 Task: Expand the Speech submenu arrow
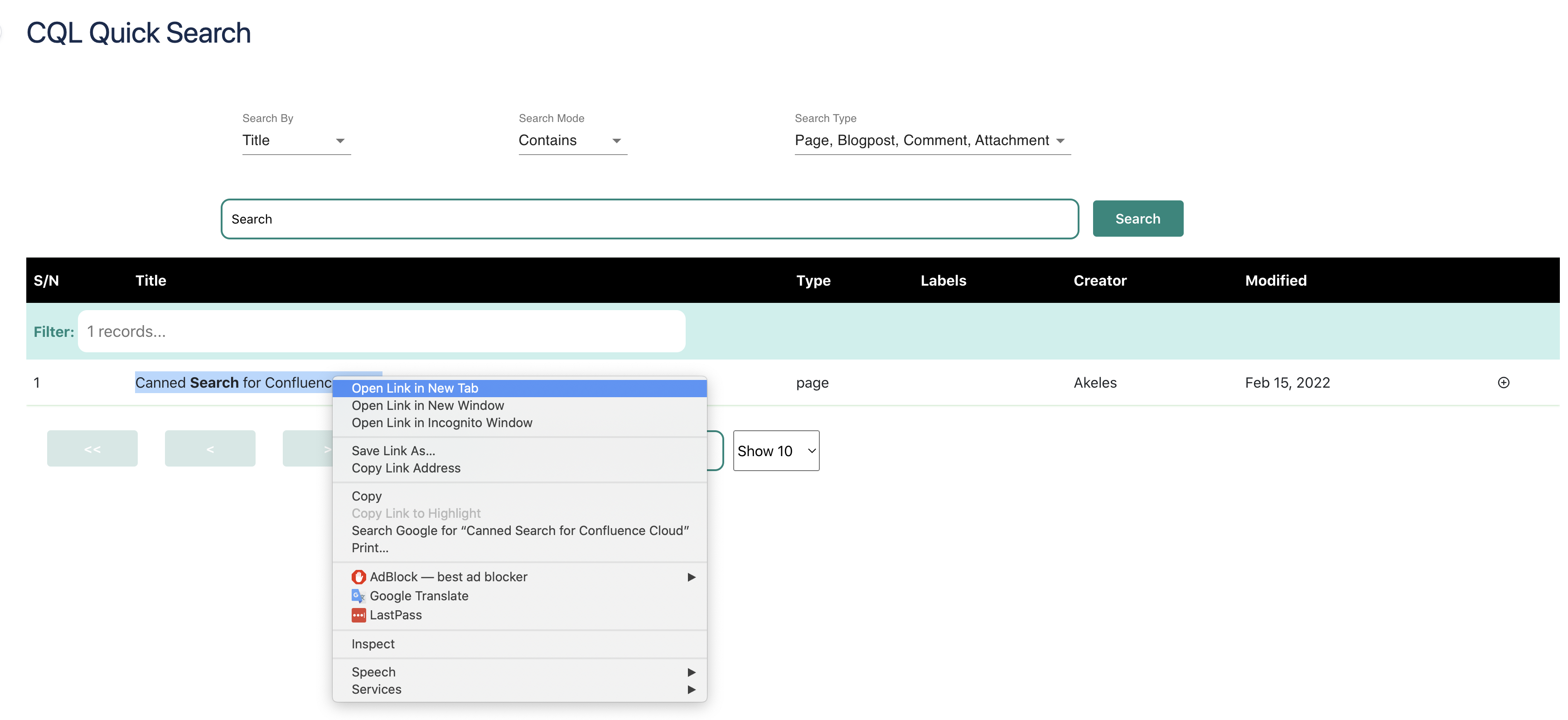[691, 672]
